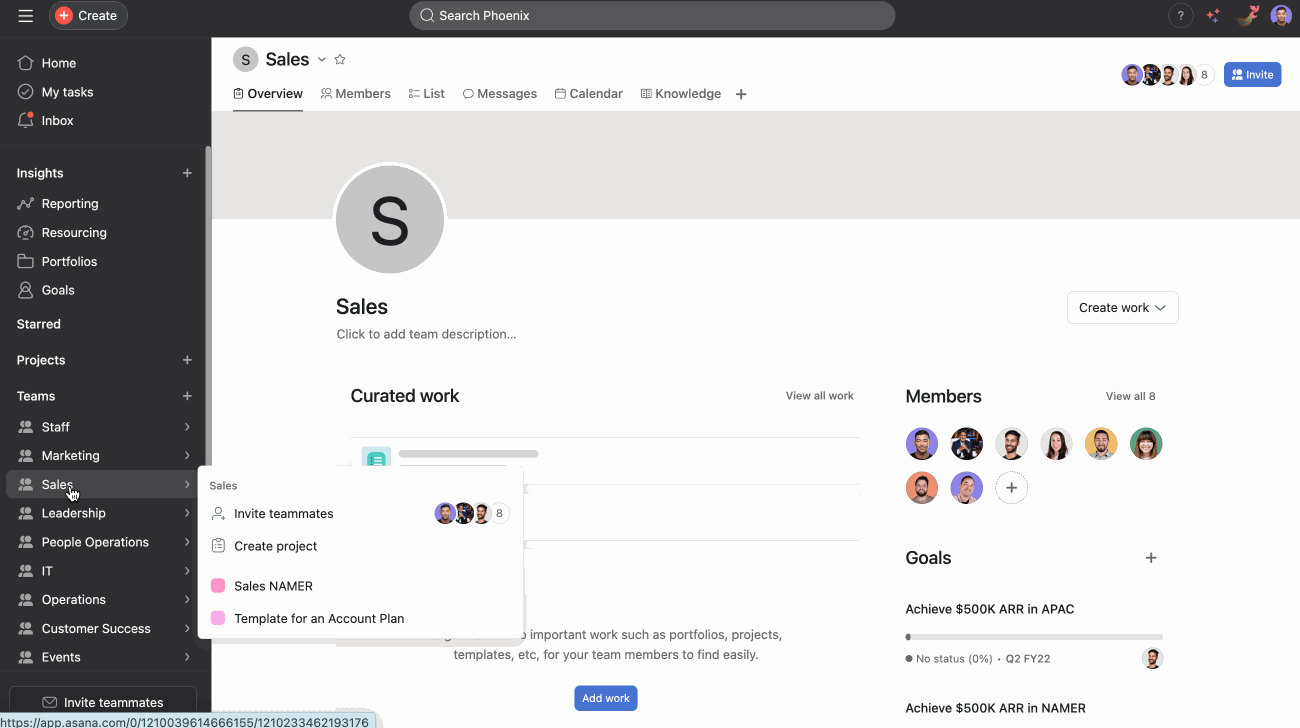
Task: Select Create project in Sales popup
Action: (x=275, y=546)
